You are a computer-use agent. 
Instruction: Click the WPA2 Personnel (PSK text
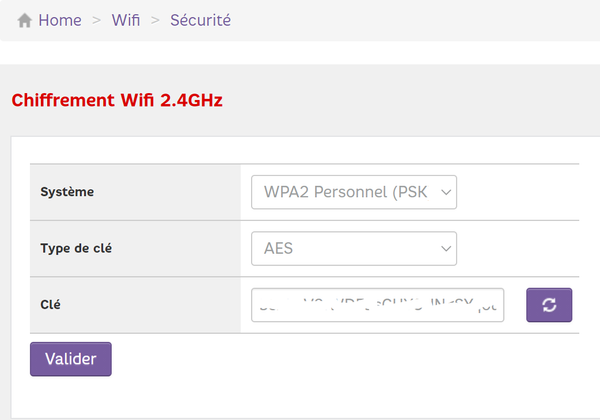coord(345,192)
